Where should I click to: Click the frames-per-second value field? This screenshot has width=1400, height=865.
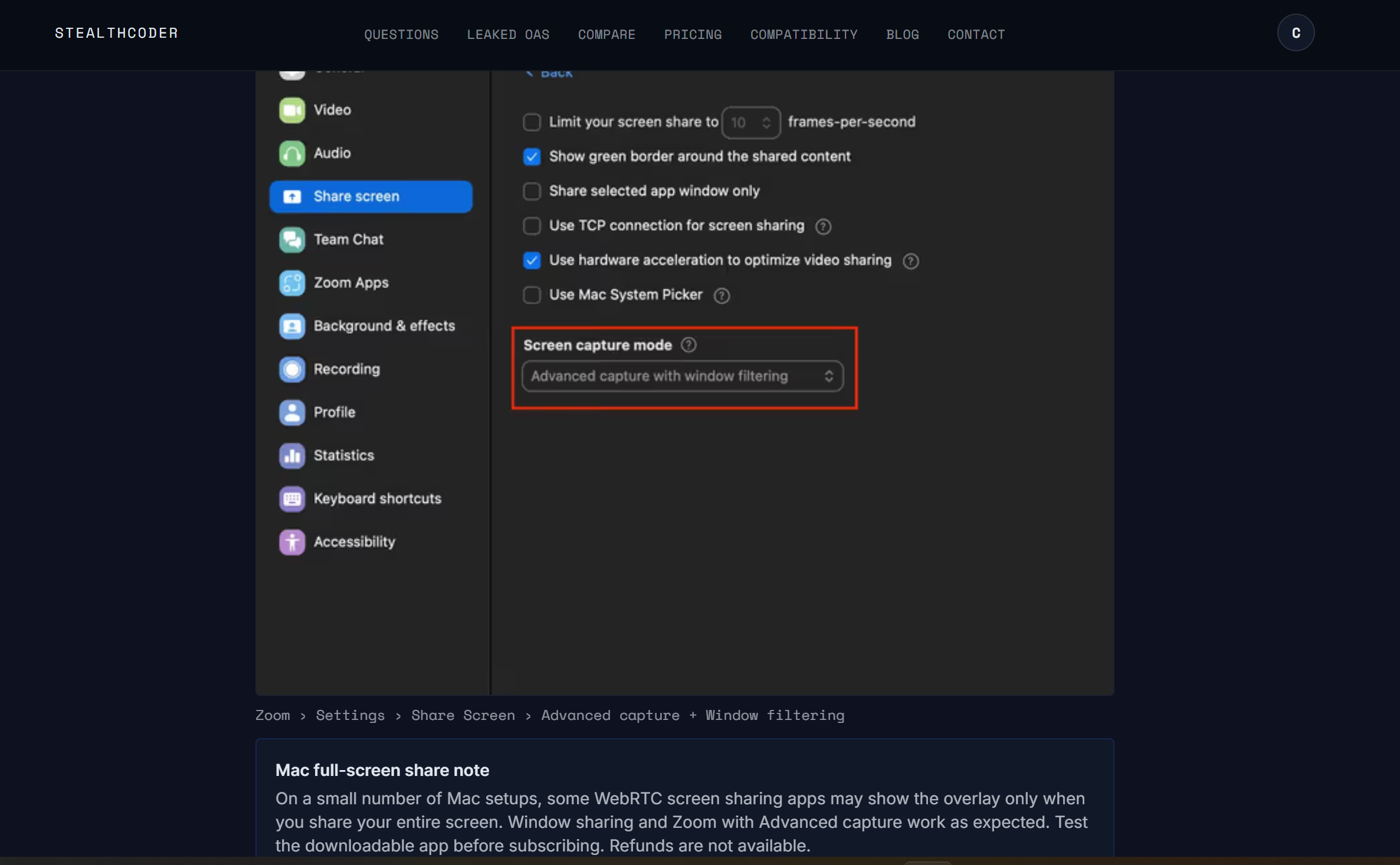point(752,123)
